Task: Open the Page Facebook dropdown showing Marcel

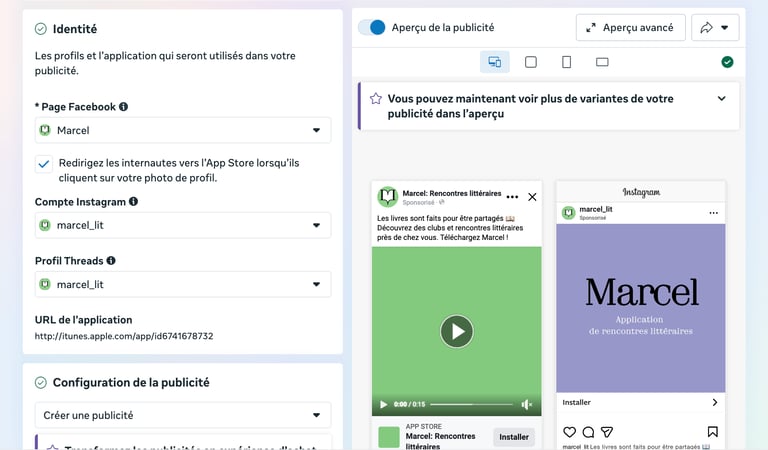Action: pyautogui.click(x=183, y=130)
